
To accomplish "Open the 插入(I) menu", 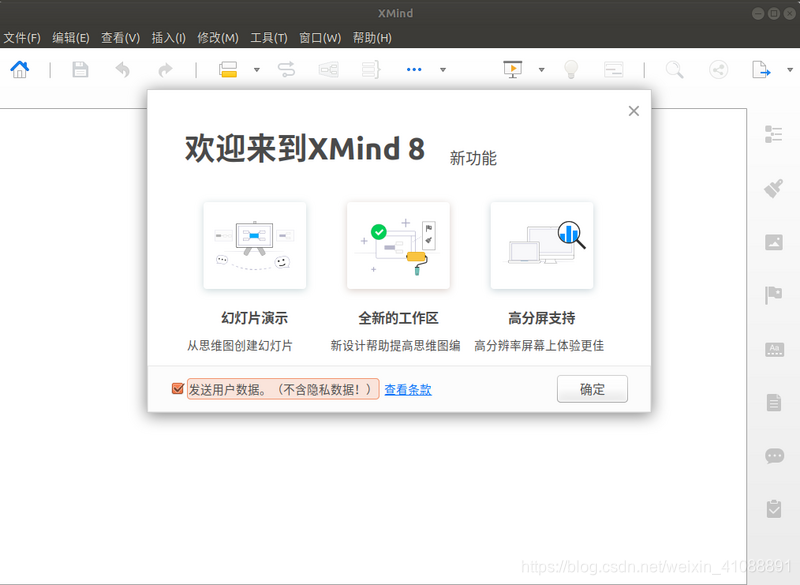I will pos(168,38).
